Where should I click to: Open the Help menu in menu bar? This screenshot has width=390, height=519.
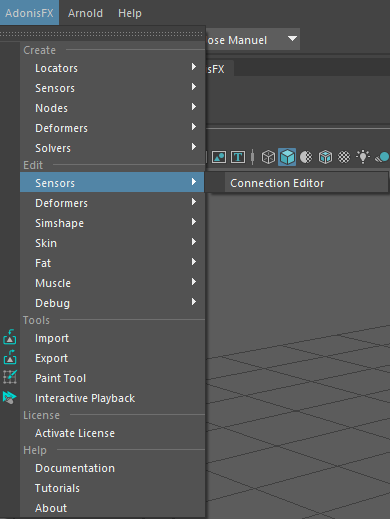[130, 13]
